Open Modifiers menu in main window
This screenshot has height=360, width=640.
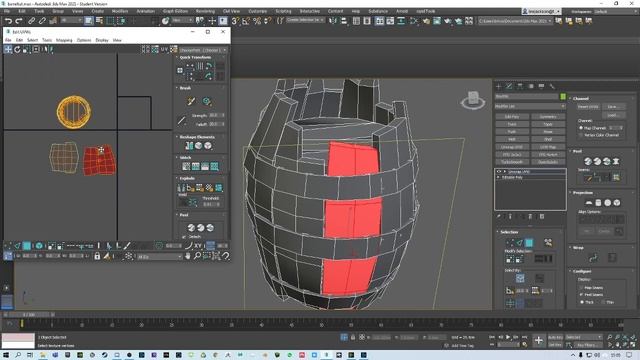pos(120,11)
